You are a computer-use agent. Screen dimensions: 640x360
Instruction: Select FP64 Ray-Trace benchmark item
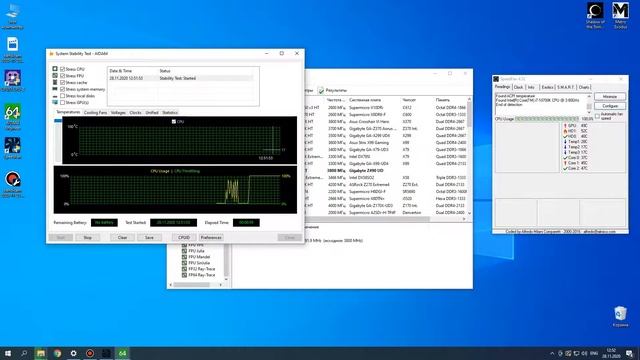click(202, 275)
